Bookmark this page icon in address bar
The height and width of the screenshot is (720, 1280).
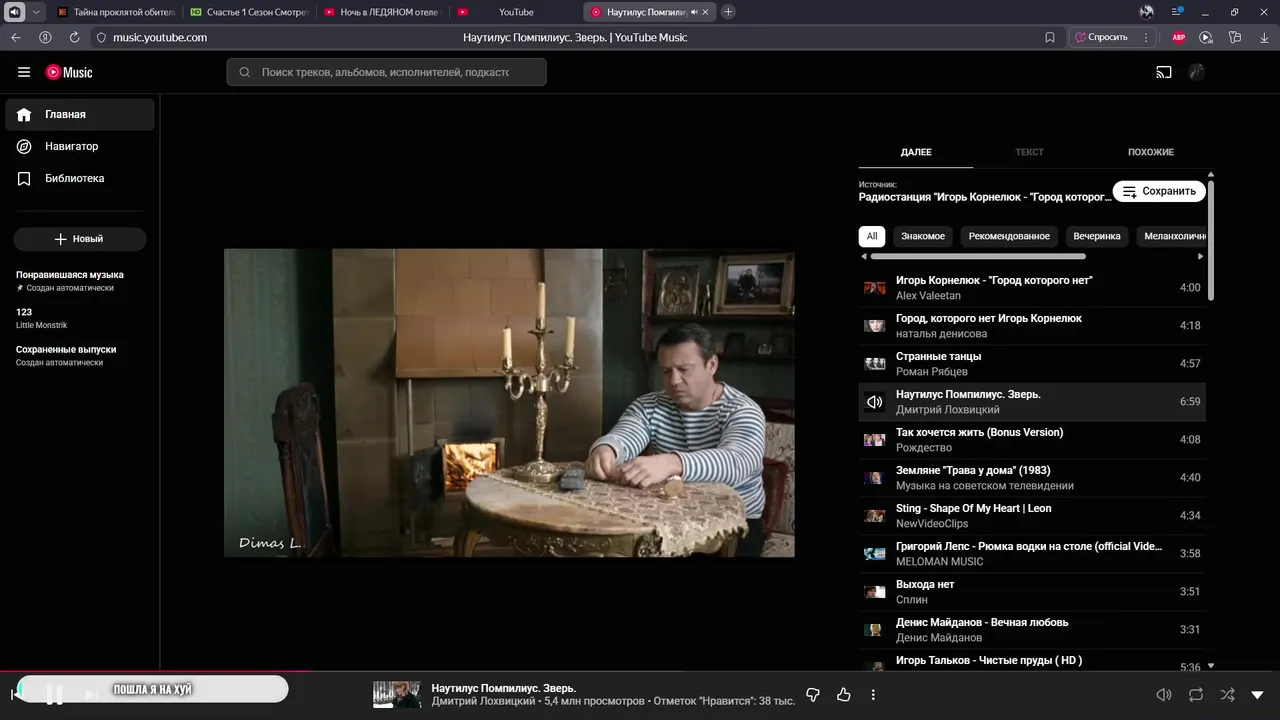pos(1050,37)
